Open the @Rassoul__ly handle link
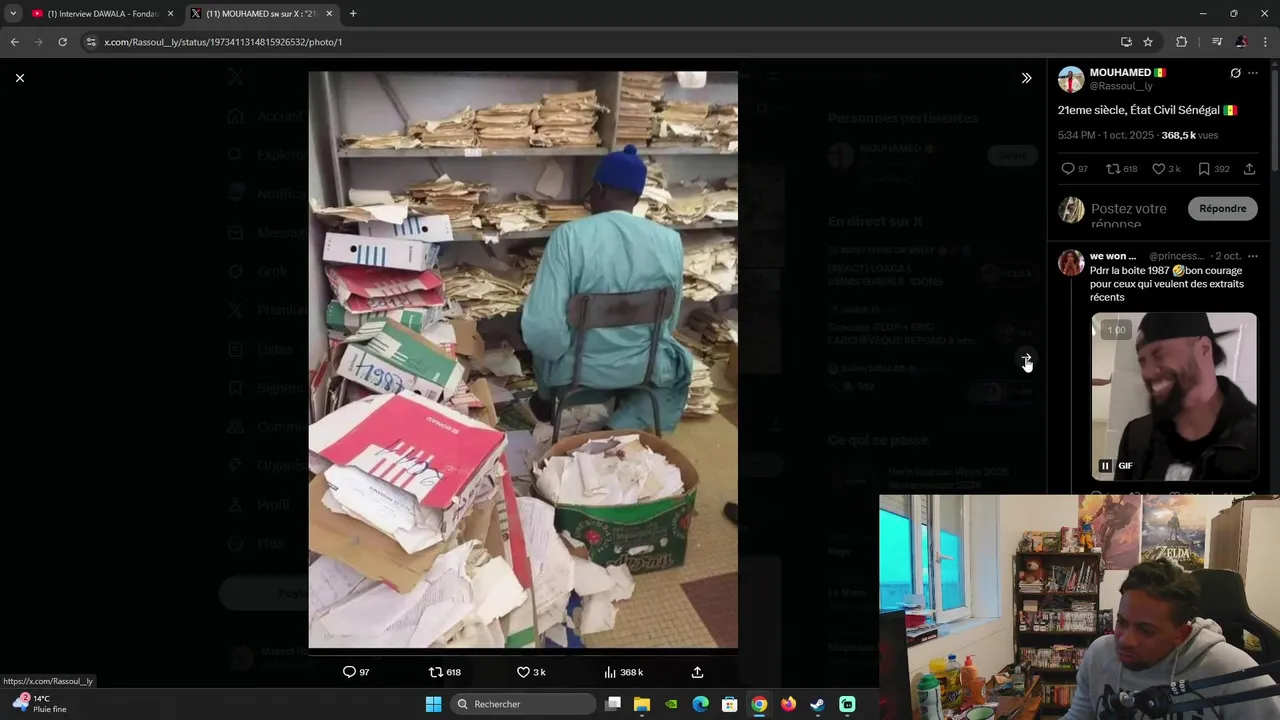The width and height of the screenshot is (1280, 720). pos(1121,86)
